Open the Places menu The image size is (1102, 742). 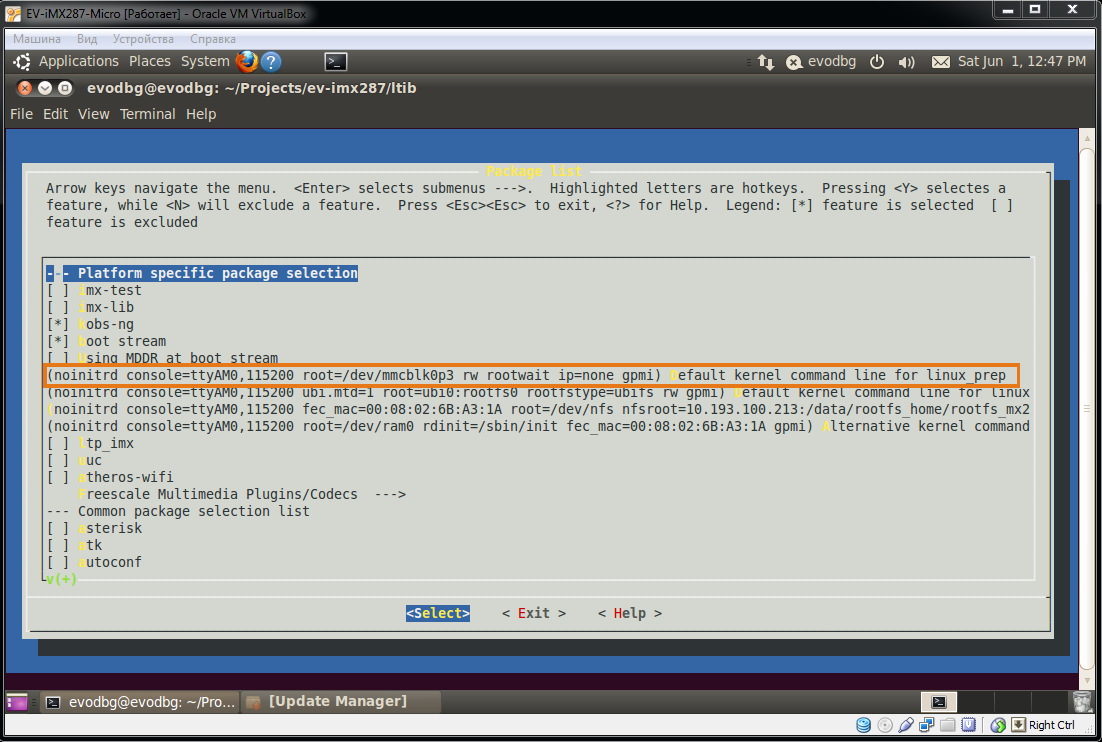pyautogui.click(x=150, y=61)
